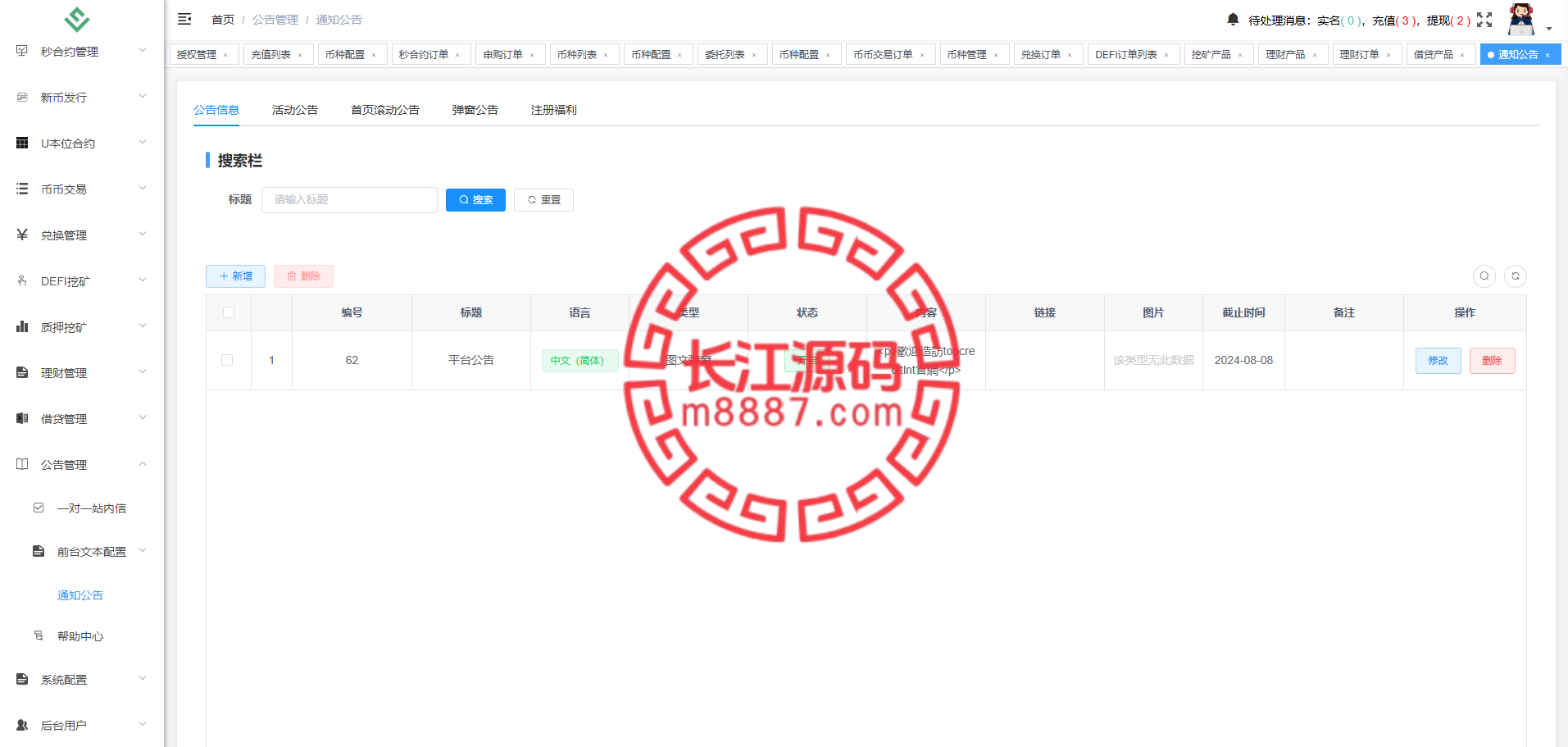
Task: Click the U本位合约 grid icon
Action: coord(22,143)
